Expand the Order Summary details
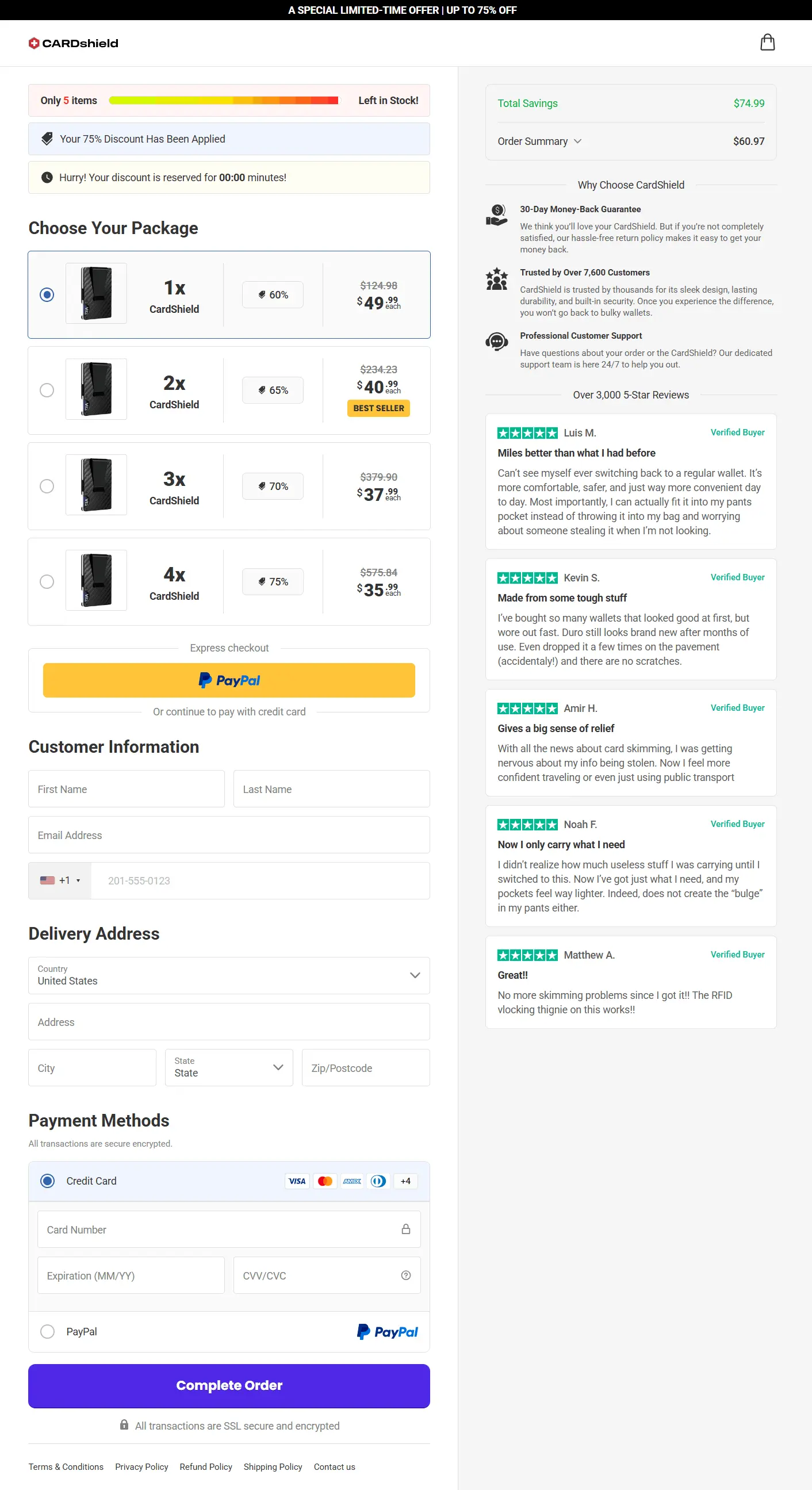Viewport: 812px width, 1490px height. [539, 141]
